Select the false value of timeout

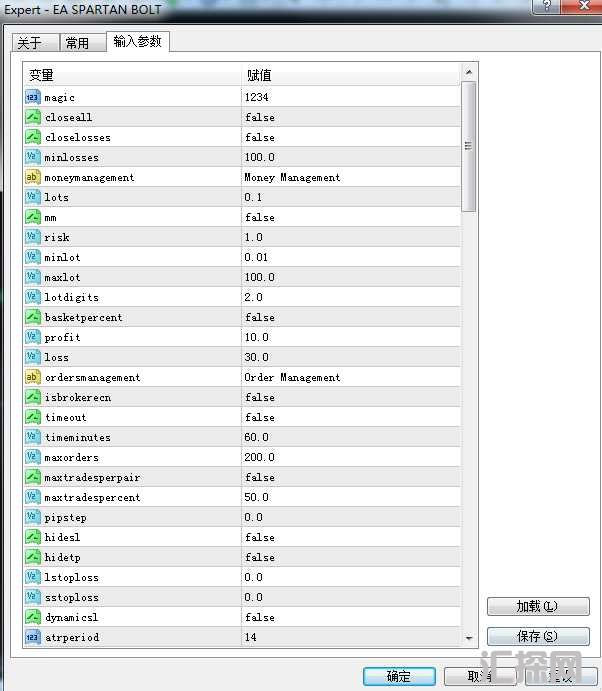[x=260, y=417]
